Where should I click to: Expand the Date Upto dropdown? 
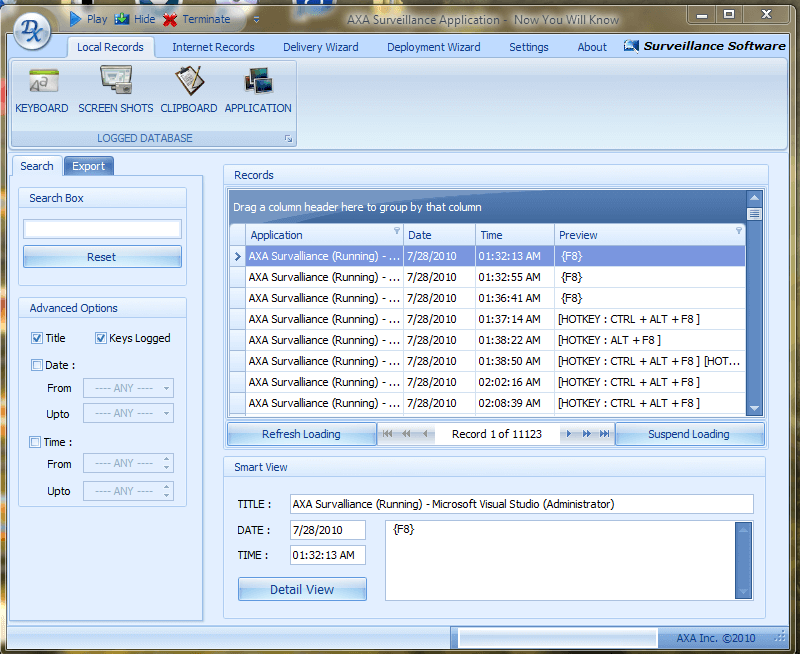click(166, 413)
